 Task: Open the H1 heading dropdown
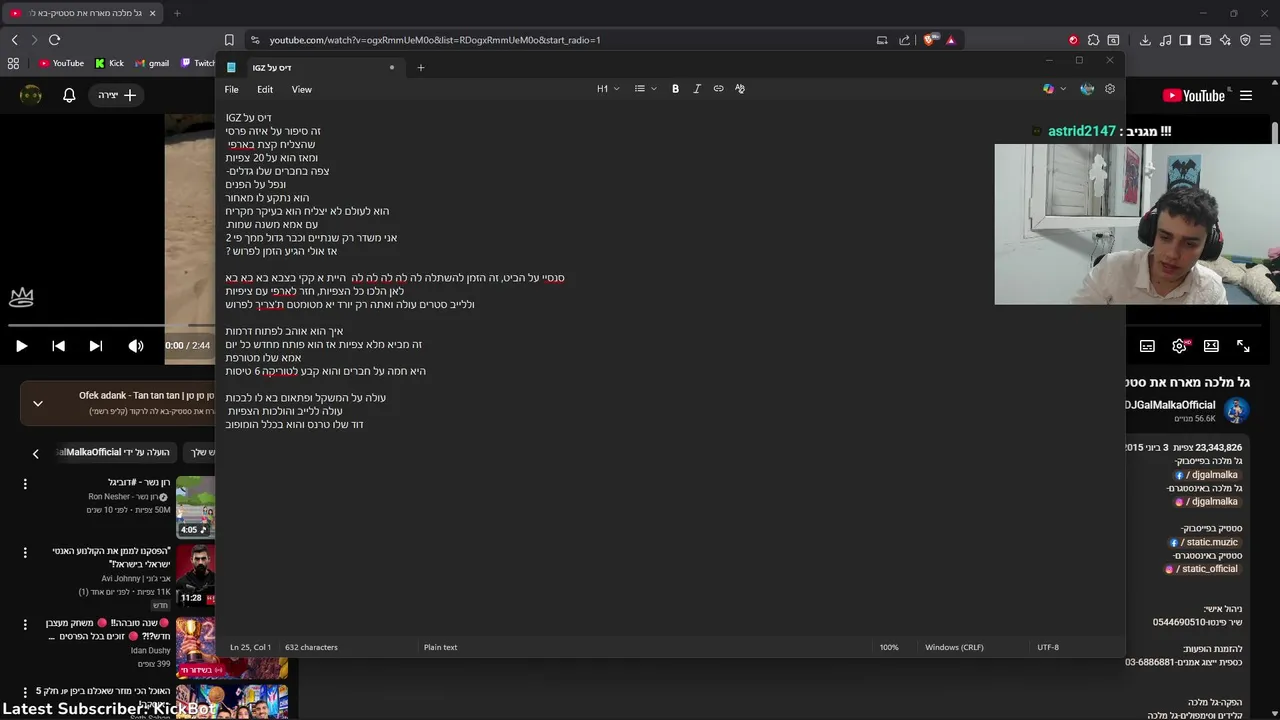(x=608, y=89)
